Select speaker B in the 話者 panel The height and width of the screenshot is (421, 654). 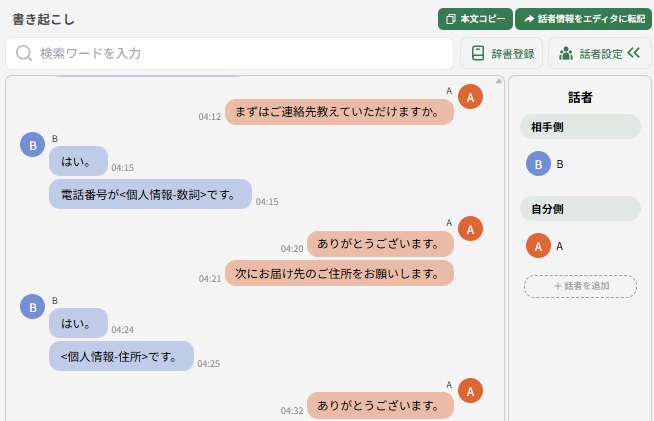coord(545,164)
